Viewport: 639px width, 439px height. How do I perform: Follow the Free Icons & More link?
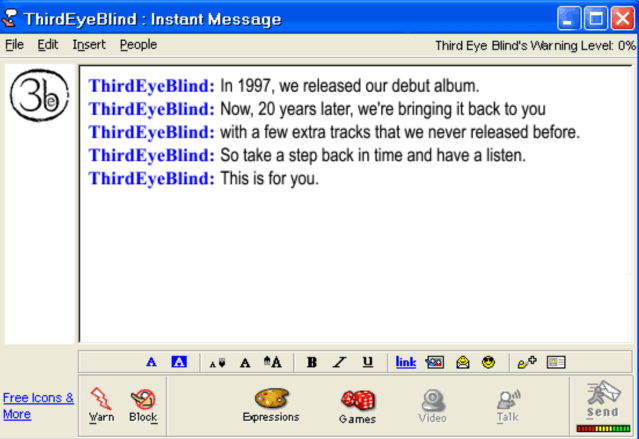(x=38, y=405)
